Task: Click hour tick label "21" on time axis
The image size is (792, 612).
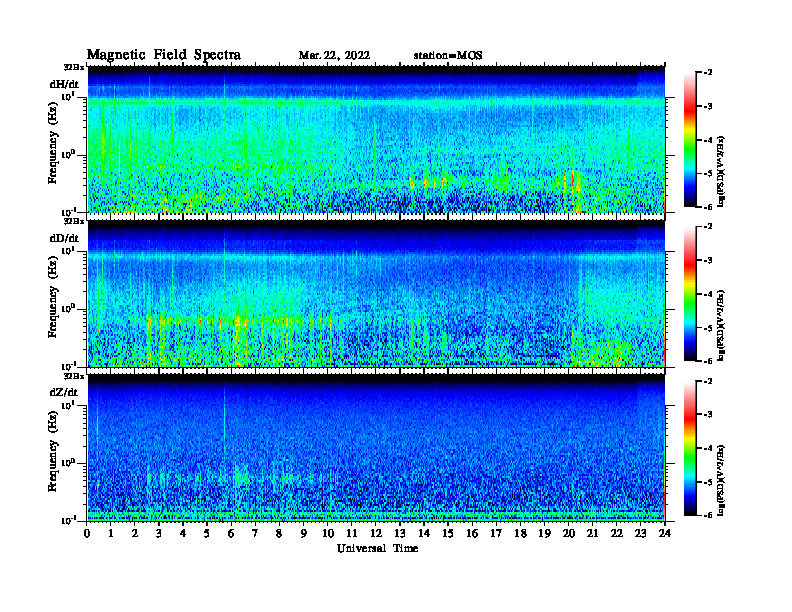Action: click(x=592, y=533)
